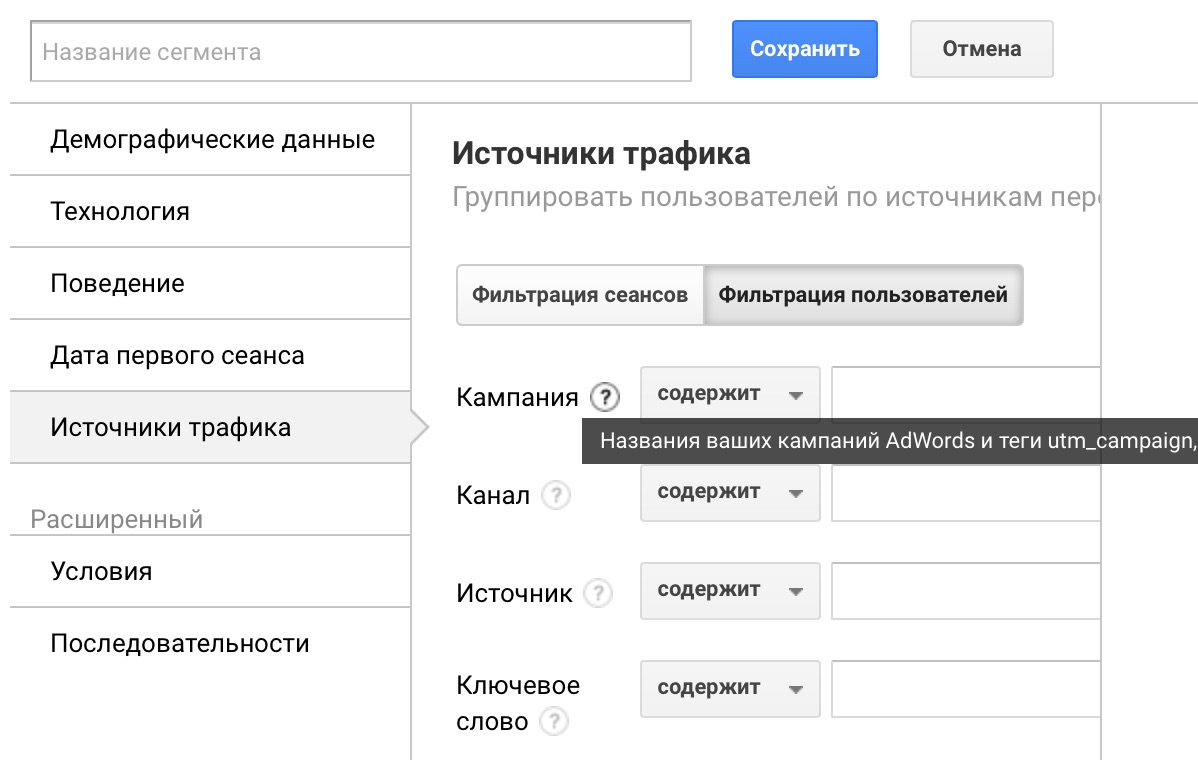Viewport: 1198px width, 760px height.
Task: Change match condition for Ключевое слово
Action: (730, 688)
